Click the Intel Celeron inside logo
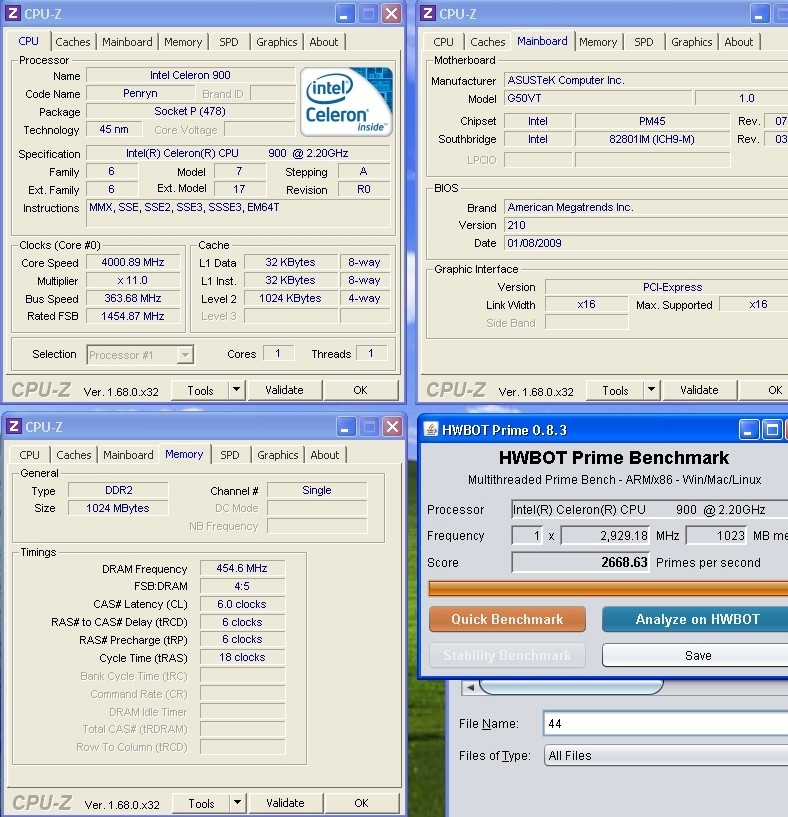The image size is (788, 817). click(x=346, y=102)
